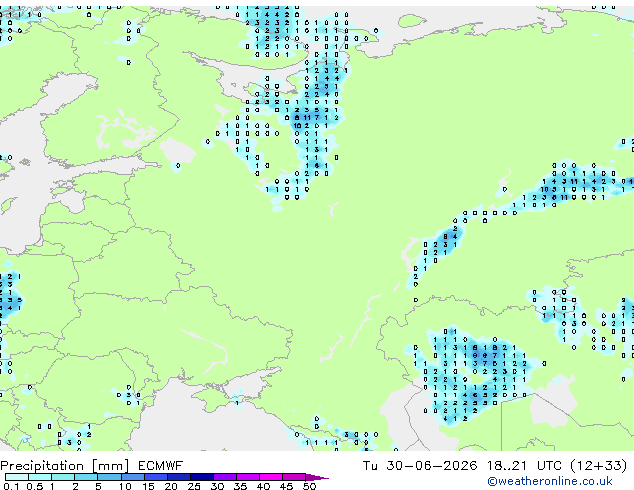Click the "25" legend value
The height and width of the screenshot is (490, 634).
point(194,486)
